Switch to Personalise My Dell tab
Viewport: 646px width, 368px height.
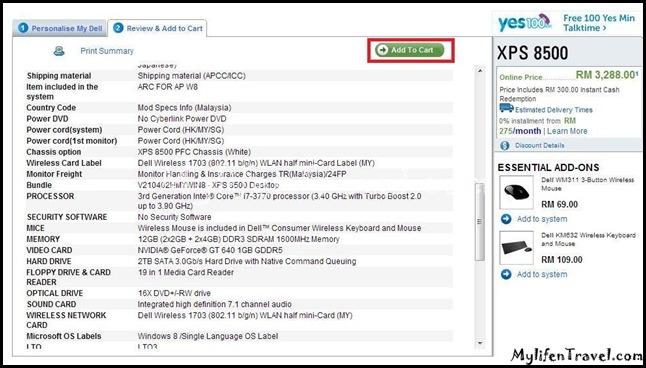click(60, 28)
